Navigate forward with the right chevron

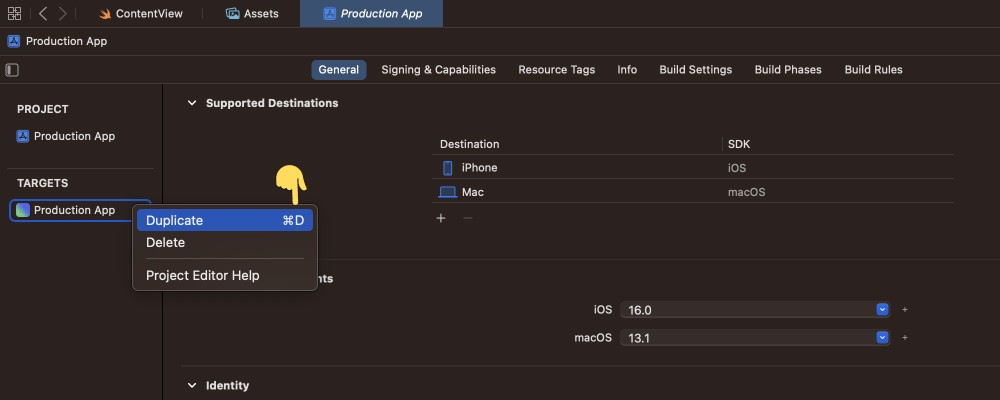point(63,14)
